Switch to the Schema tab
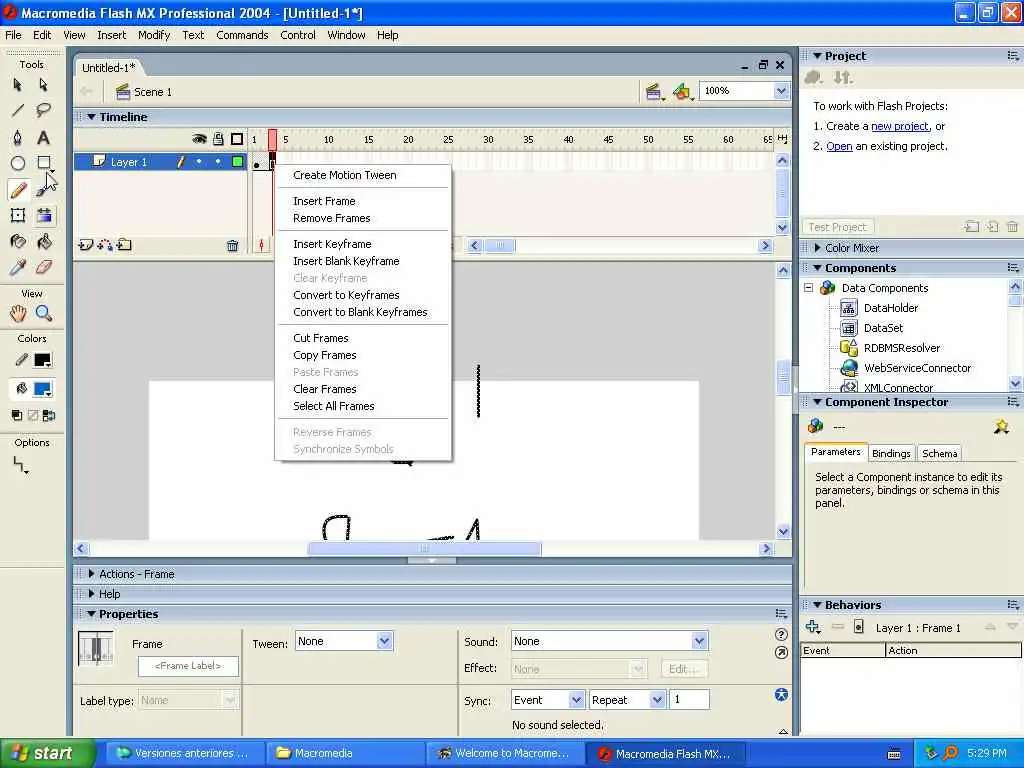Image resolution: width=1024 pixels, height=768 pixels. (x=939, y=453)
